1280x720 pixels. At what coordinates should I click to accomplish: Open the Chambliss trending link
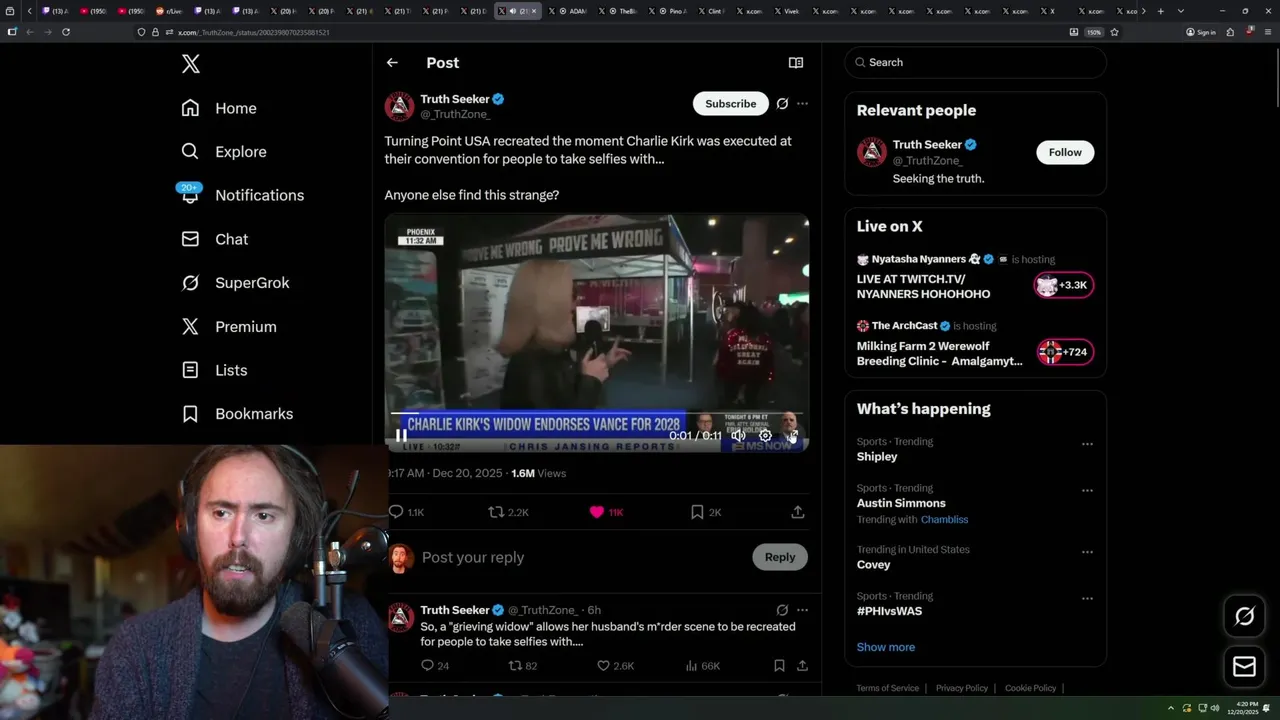(x=944, y=520)
